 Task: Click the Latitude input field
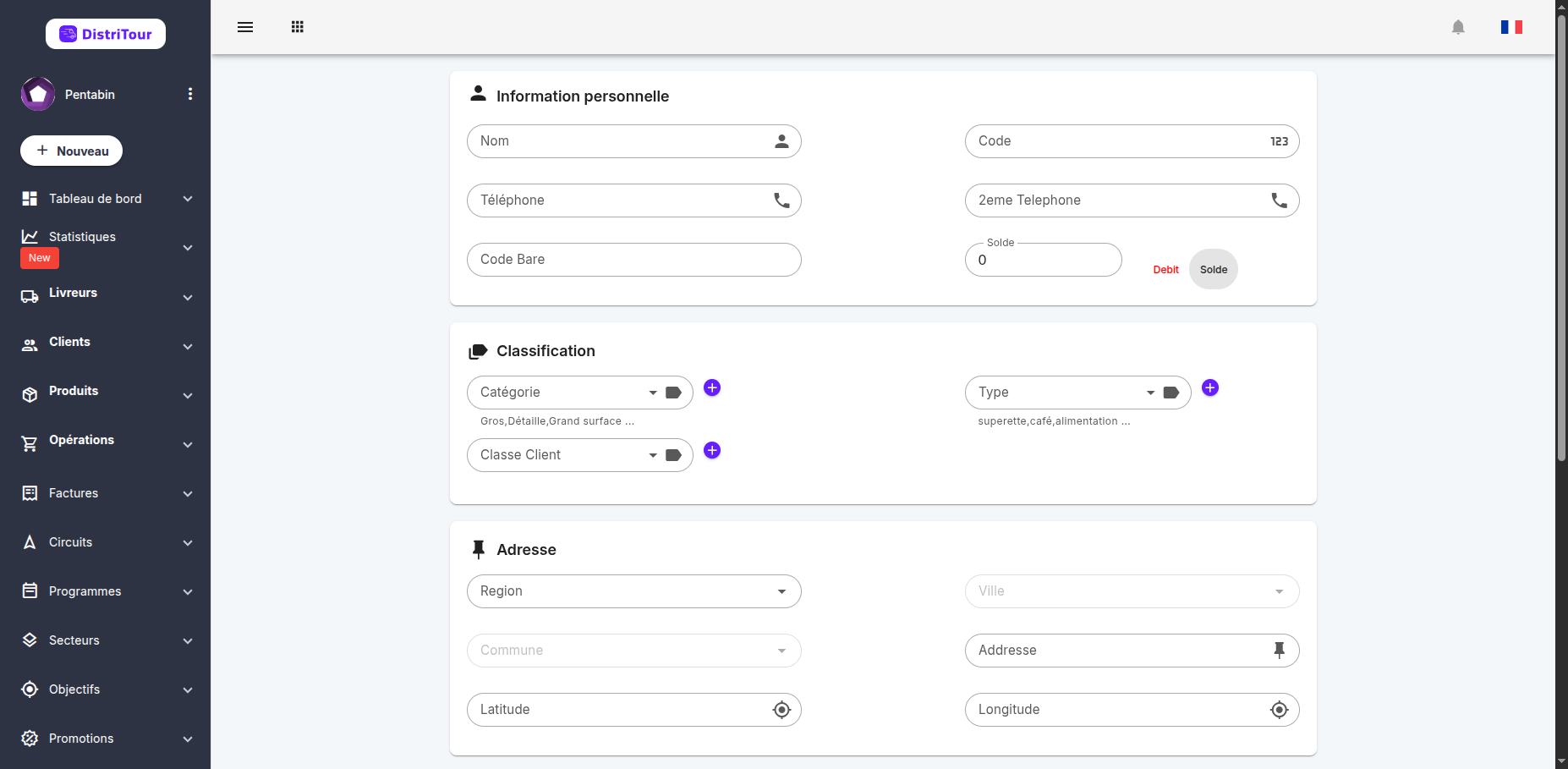[x=634, y=710]
